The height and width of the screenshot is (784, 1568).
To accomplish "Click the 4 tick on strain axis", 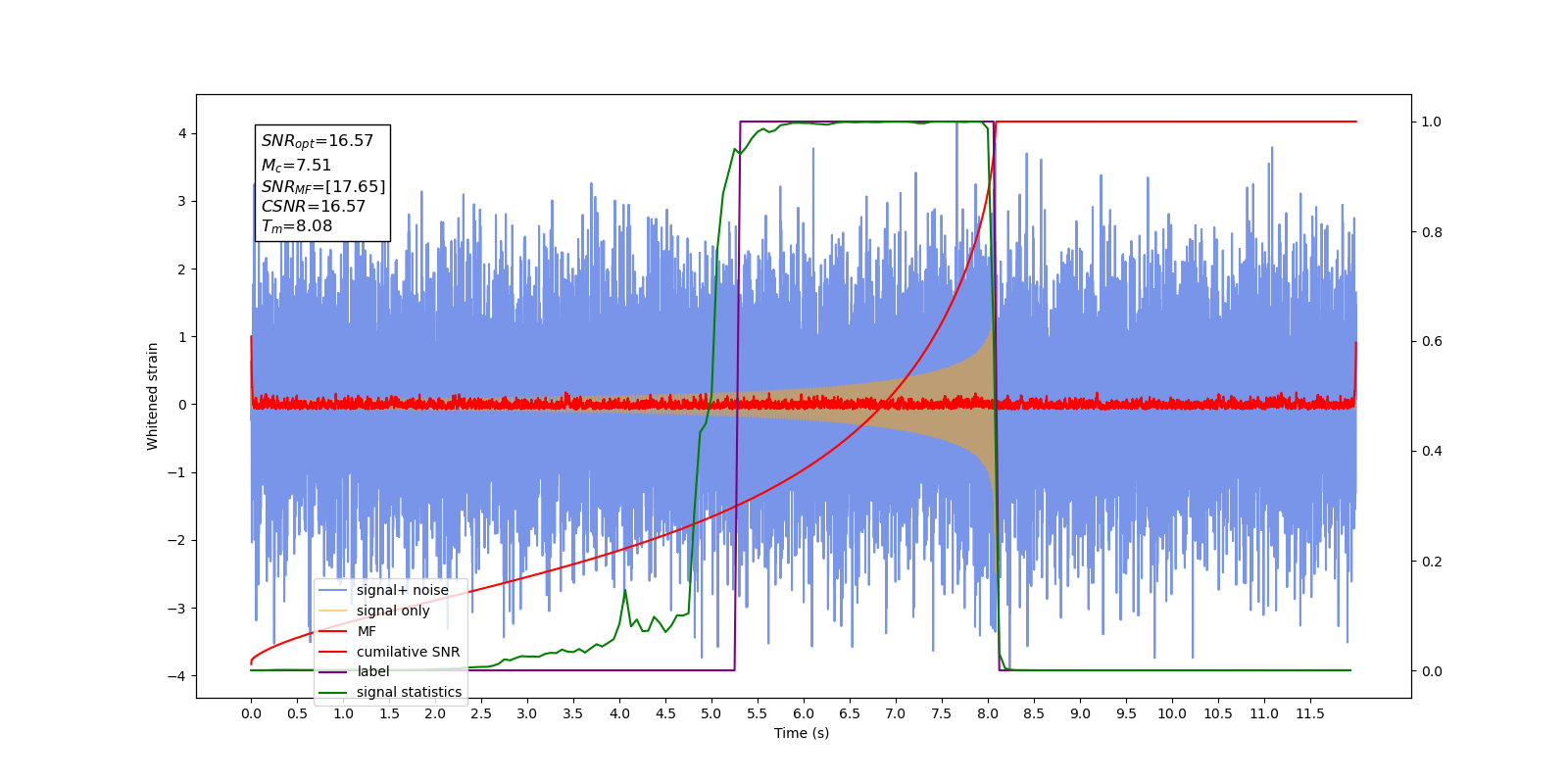I will coord(182,133).
